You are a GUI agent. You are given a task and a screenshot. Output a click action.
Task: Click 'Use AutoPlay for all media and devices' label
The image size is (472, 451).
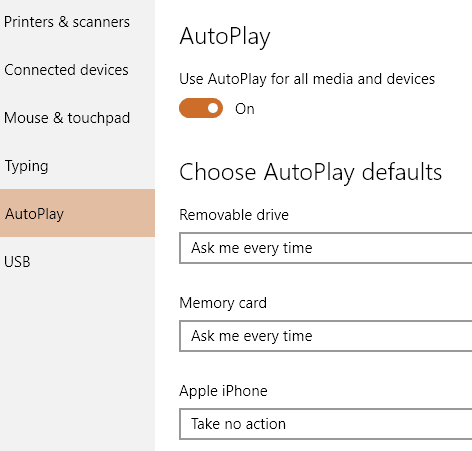(x=307, y=79)
